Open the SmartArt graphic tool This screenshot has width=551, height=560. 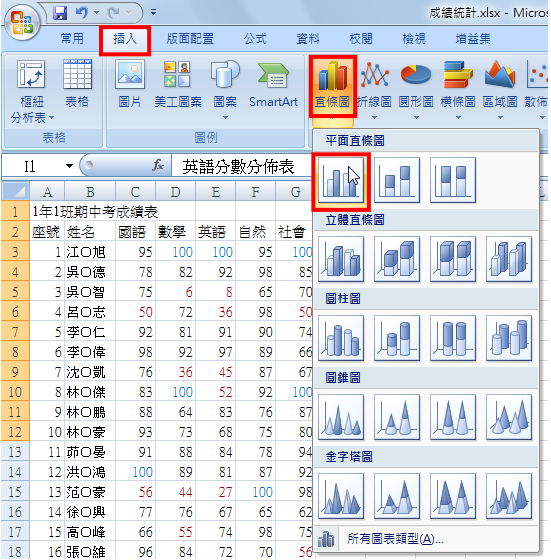[x=274, y=85]
